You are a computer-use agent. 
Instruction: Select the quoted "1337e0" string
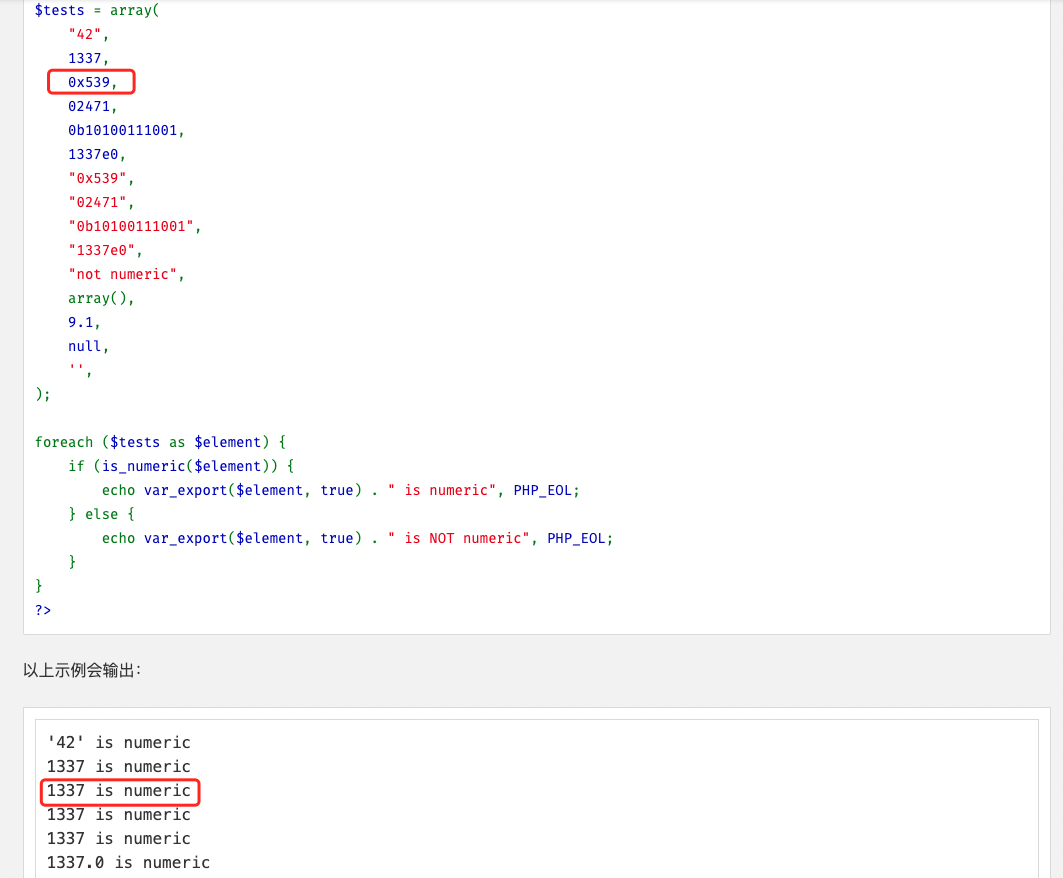(105, 250)
